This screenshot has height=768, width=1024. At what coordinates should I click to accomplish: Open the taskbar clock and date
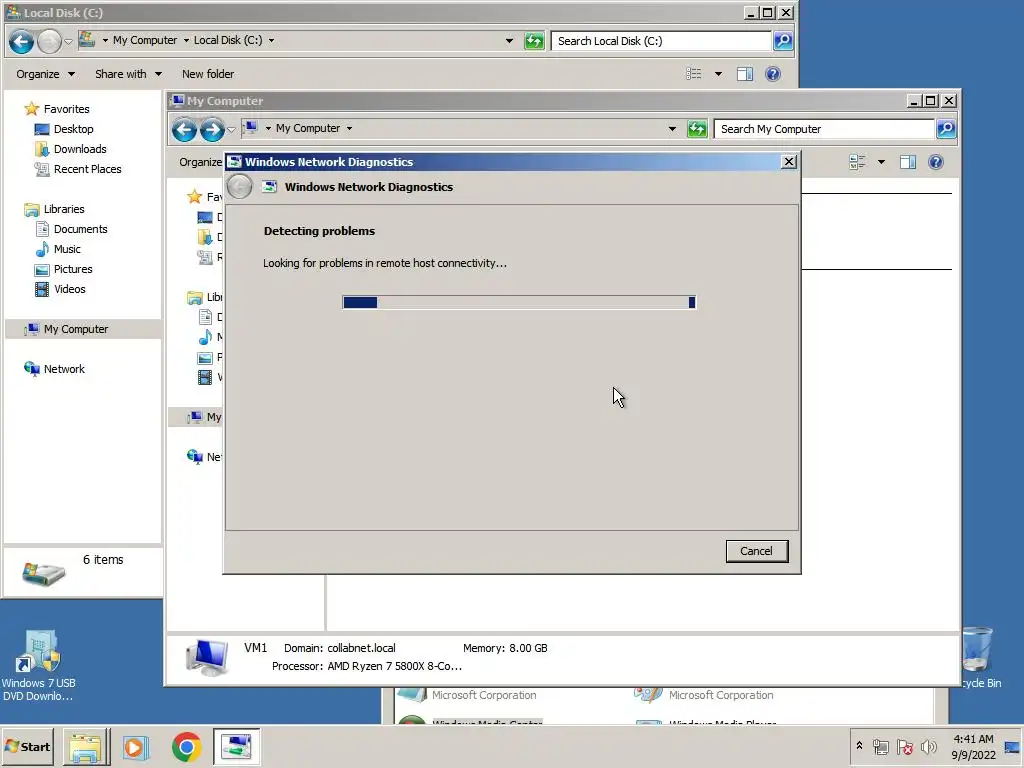click(973, 746)
